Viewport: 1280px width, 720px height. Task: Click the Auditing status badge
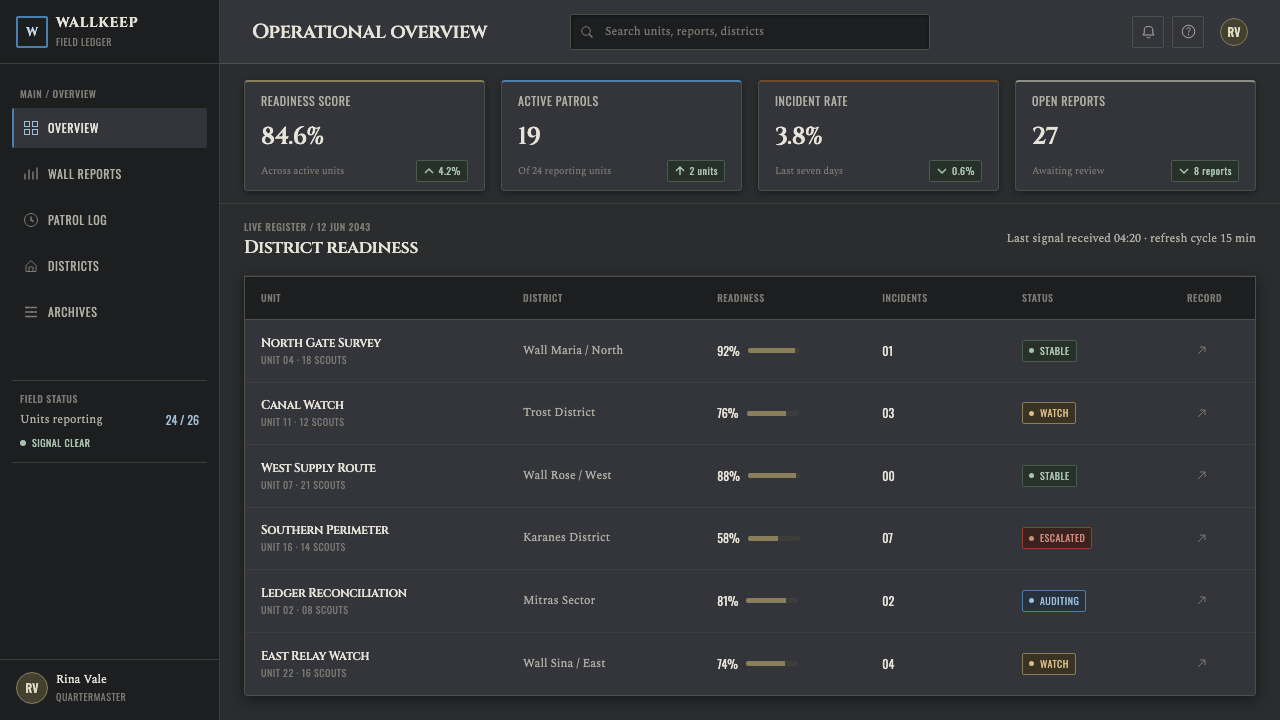(x=1054, y=601)
